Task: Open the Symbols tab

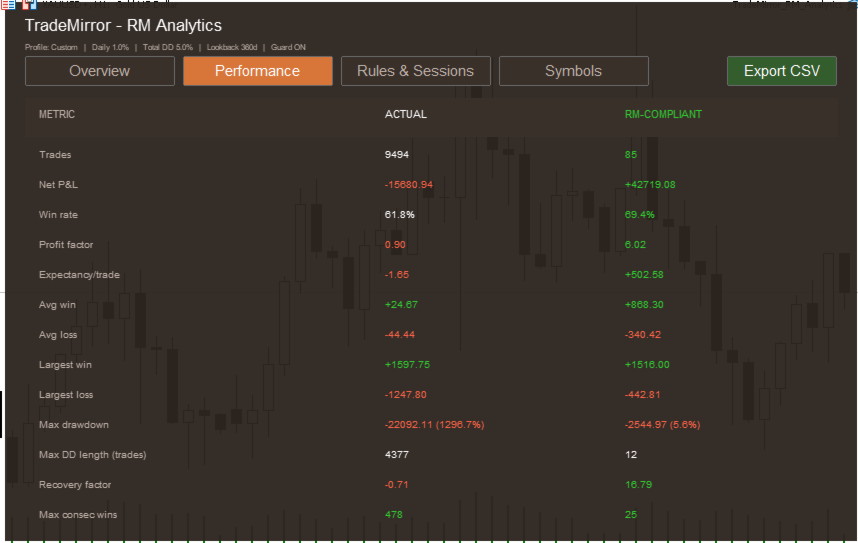Action: click(573, 71)
